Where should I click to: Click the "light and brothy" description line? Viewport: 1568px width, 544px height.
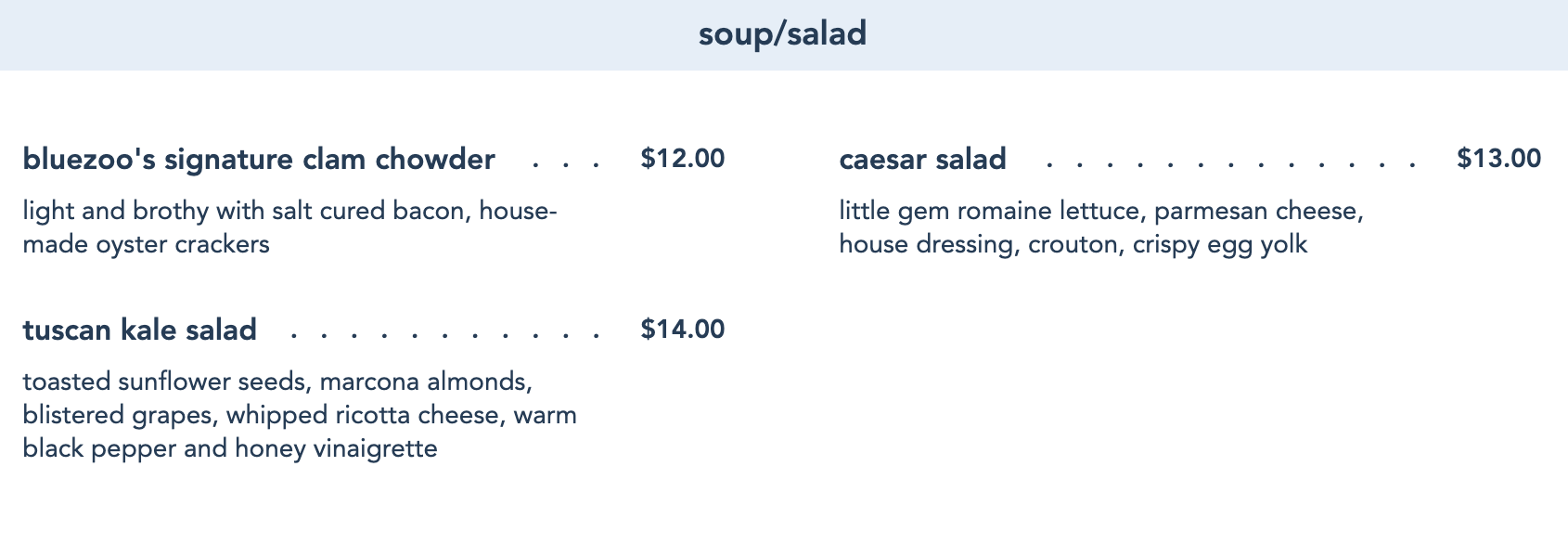point(289,212)
